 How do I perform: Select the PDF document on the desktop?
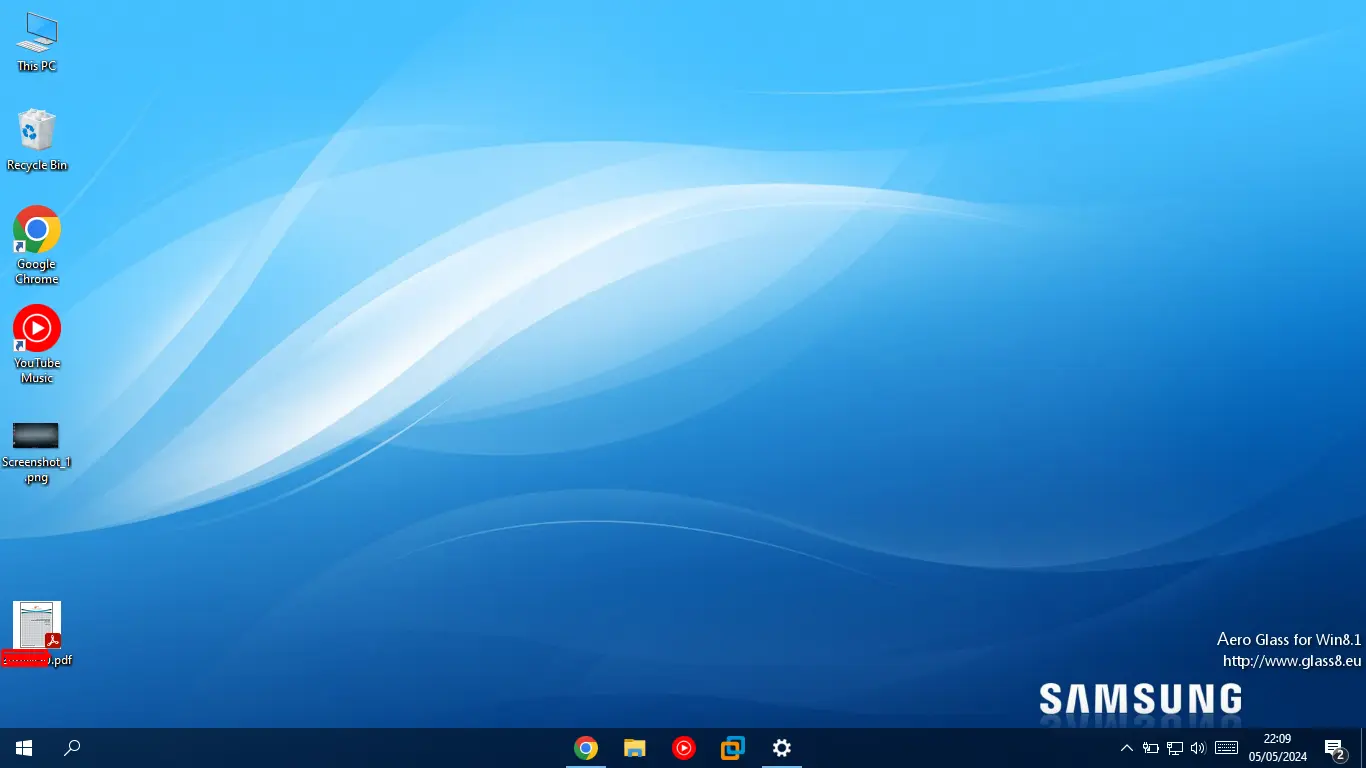(x=37, y=634)
